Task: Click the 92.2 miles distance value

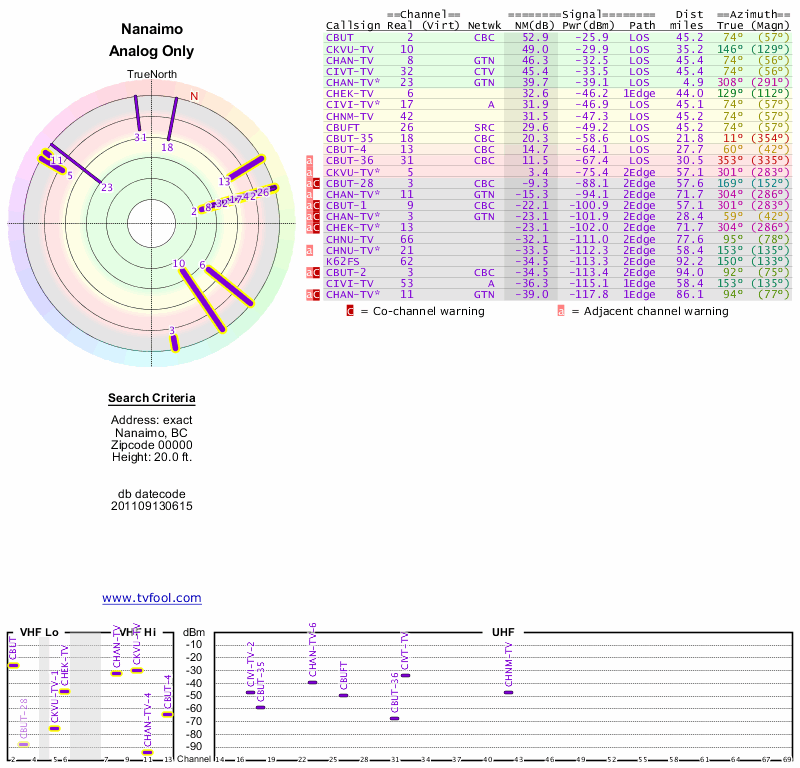Action: (x=690, y=261)
